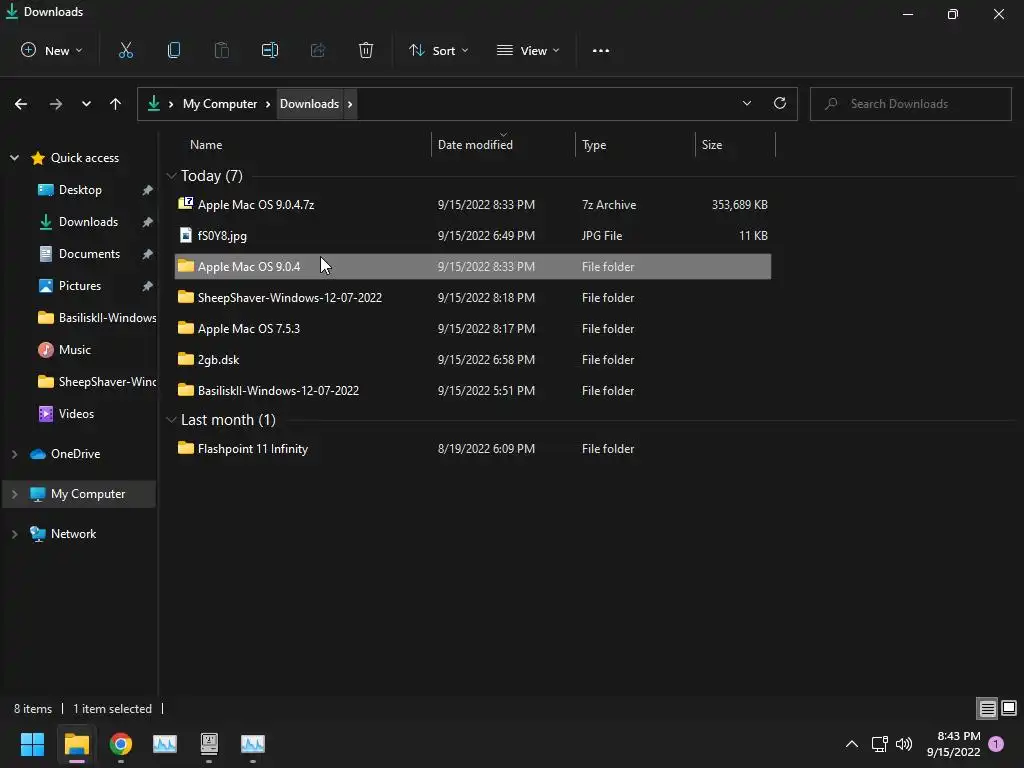The height and width of the screenshot is (768, 1024).
Task: Click the Share icon in toolbar
Action: (317, 50)
